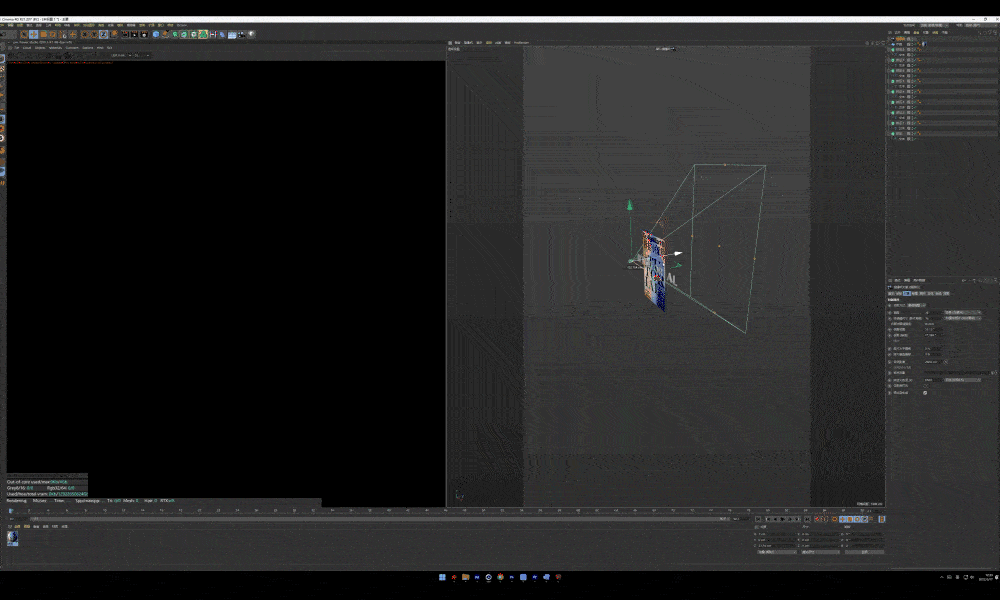Screen dimensions: 1000x600
Task: Click the Apply button in Coordinates manager
Action: [x=864, y=552]
